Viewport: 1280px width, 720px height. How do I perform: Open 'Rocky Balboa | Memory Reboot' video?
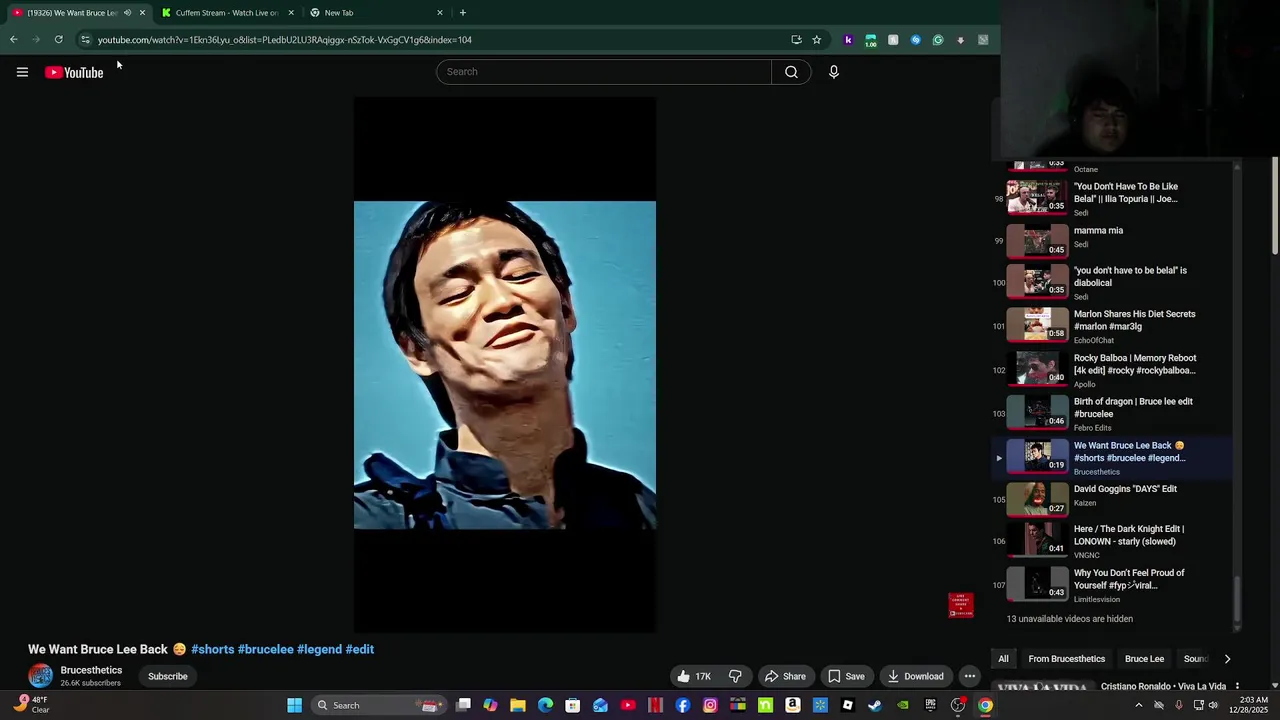pyautogui.click(x=1110, y=370)
